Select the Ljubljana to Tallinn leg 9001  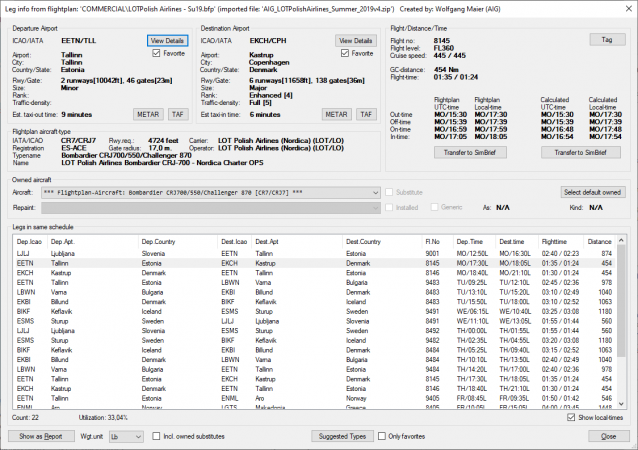[x=315, y=253]
